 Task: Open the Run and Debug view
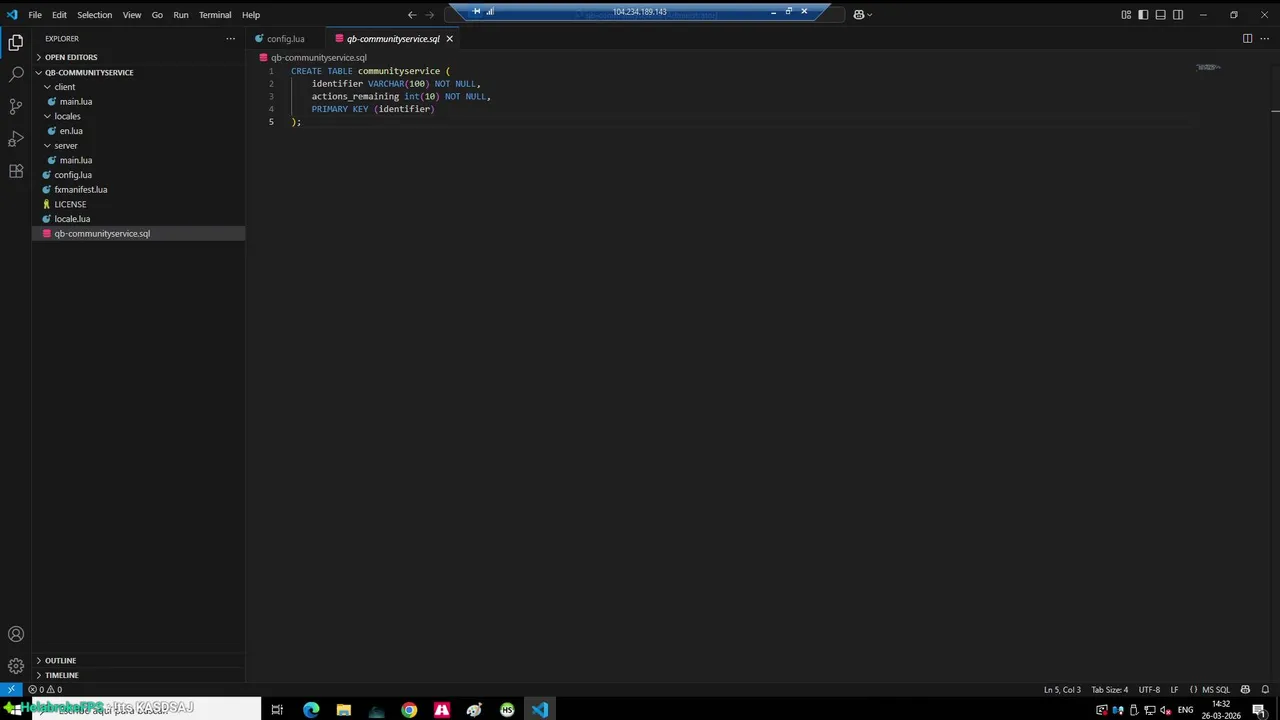pyautogui.click(x=16, y=138)
